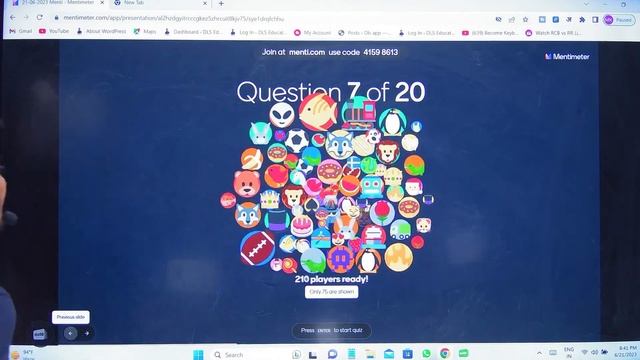The image size is (640, 360).
Task: Go to previous slide arrow button
Action: coord(70,333)
